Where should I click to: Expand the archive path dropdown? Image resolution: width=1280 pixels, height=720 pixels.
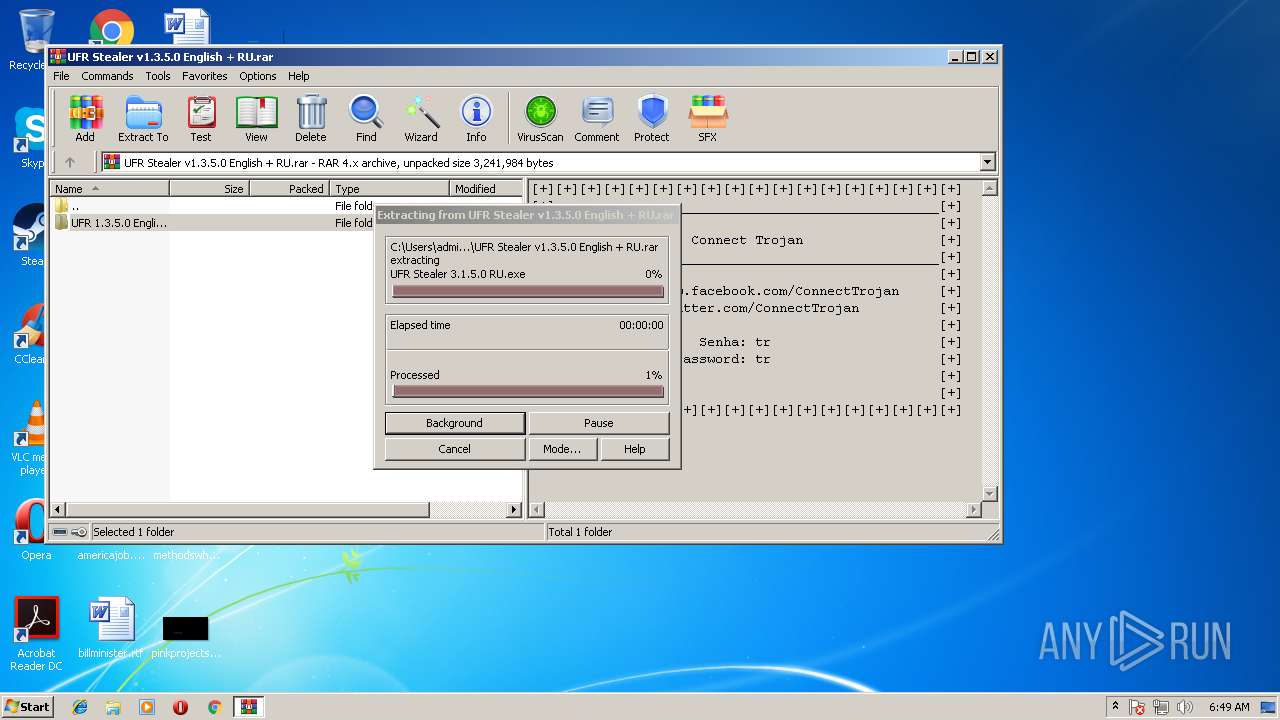click(988, 162)
